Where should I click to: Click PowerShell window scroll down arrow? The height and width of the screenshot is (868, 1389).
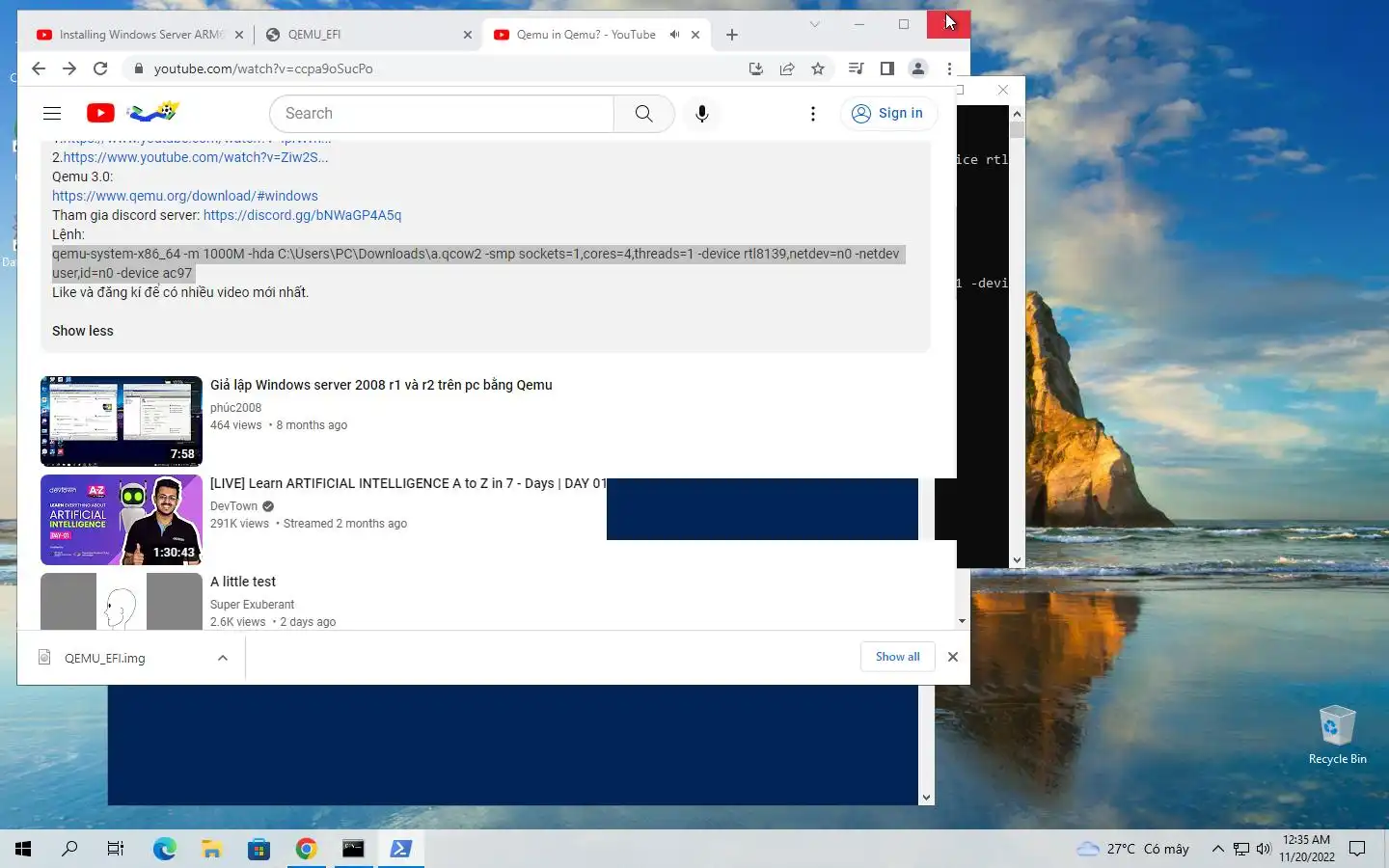point(927,798)
